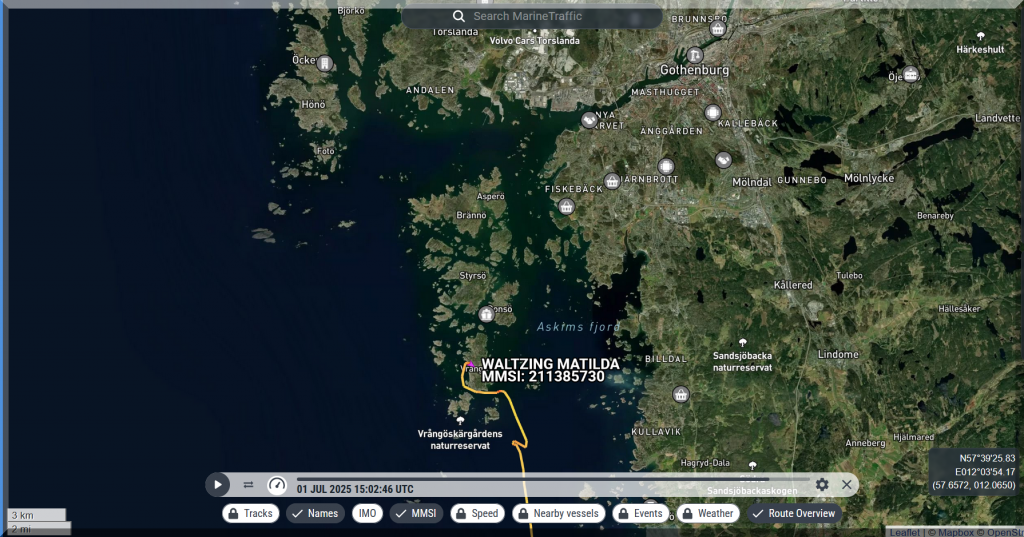
Task: Open playback settings gear icon
Action: point(822,485)
